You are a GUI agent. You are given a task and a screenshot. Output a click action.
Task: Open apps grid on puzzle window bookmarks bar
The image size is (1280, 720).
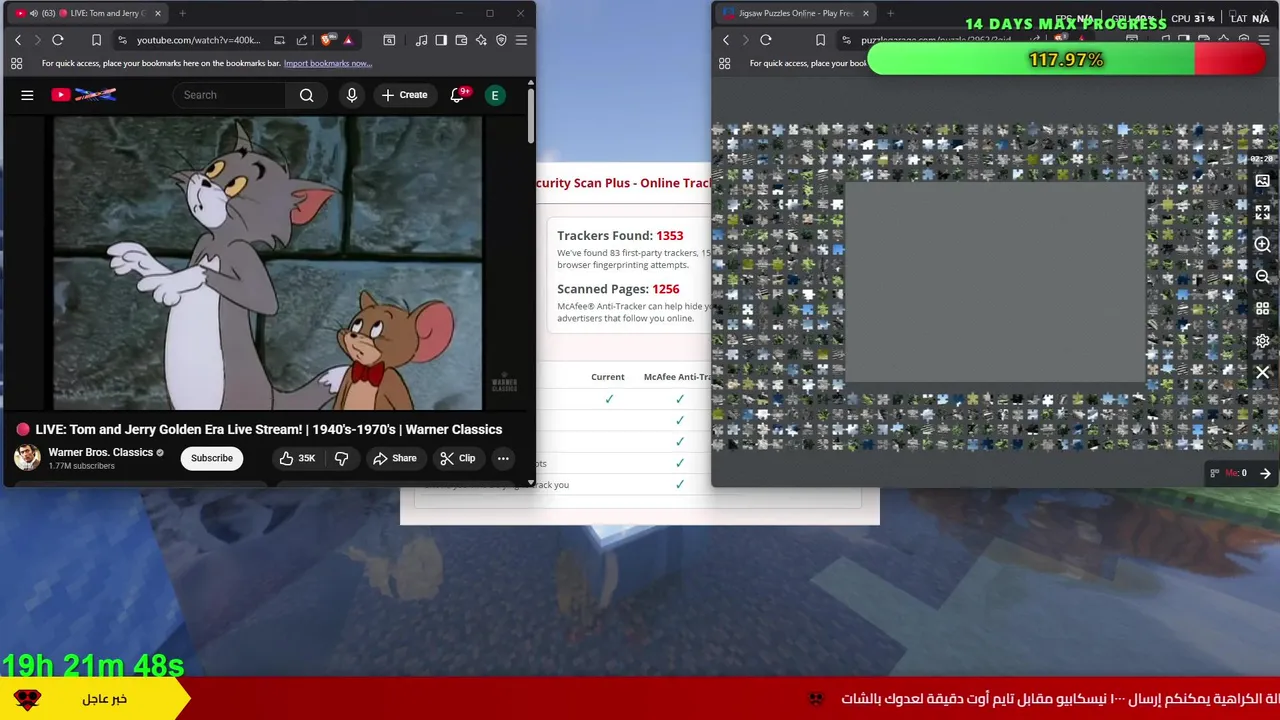tap(725, 63)
